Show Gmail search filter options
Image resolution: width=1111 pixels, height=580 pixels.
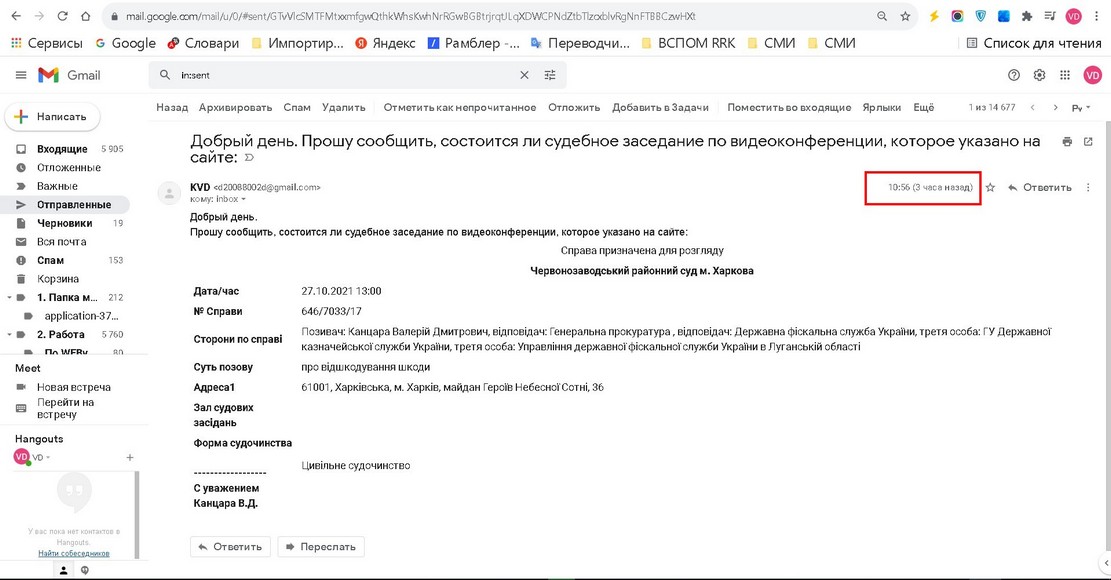(550, 75)
